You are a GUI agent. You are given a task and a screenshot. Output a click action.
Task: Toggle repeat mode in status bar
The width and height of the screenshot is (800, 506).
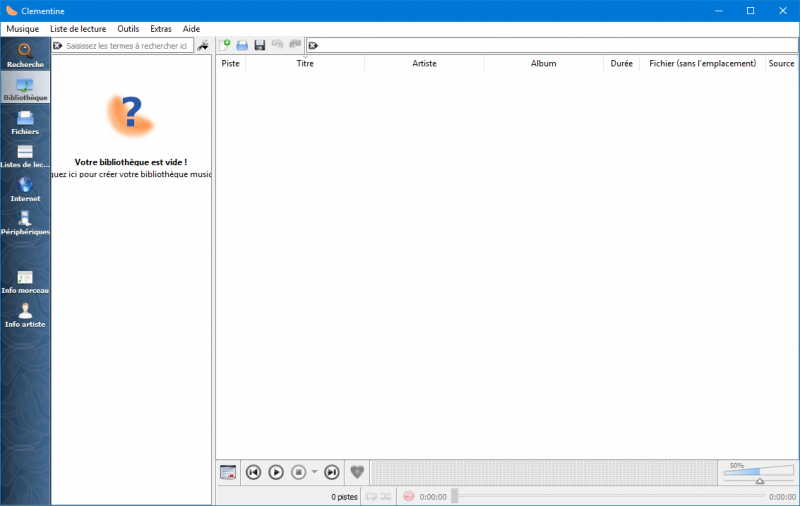click(x=371, y=496)
